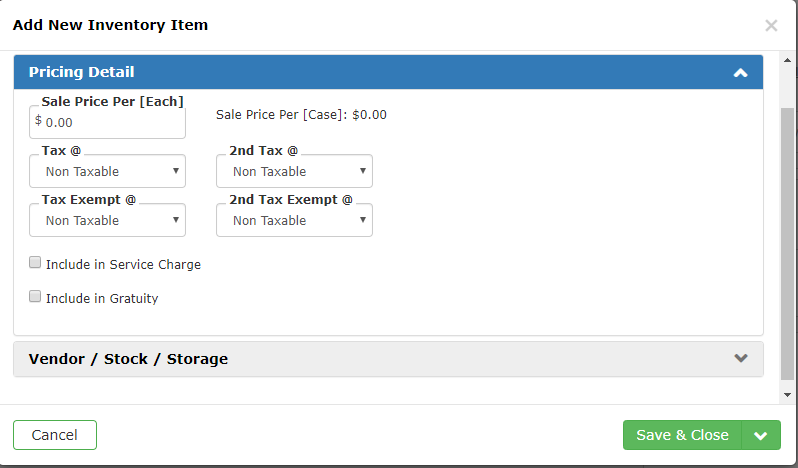798x468 pixels.
Task: Click Vendor / Stock / Storage section header
Action: point(388,359)
